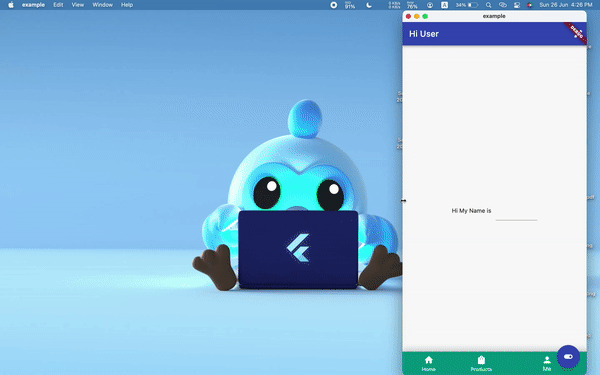Toggle the Do Not Disturb moon icon

tap(369, 5)
